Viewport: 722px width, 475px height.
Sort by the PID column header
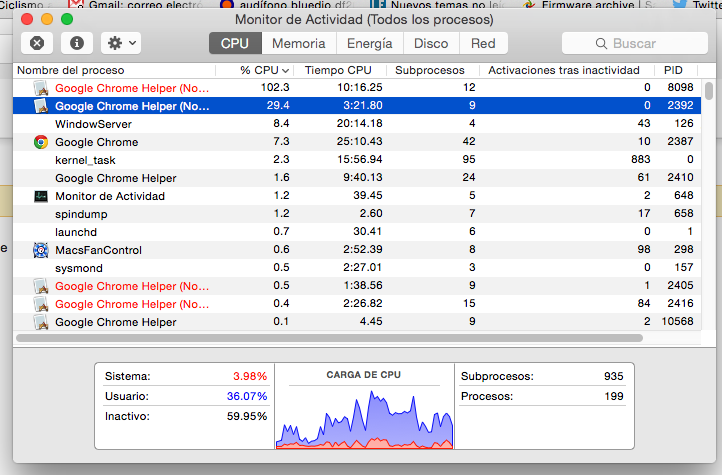[x=675, y=70]
